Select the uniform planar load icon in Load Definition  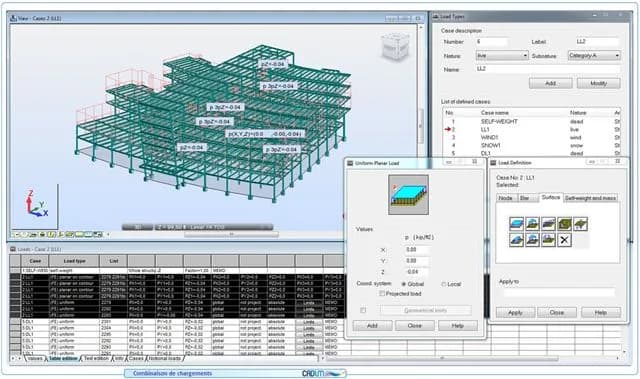click(x=516, y=224)
